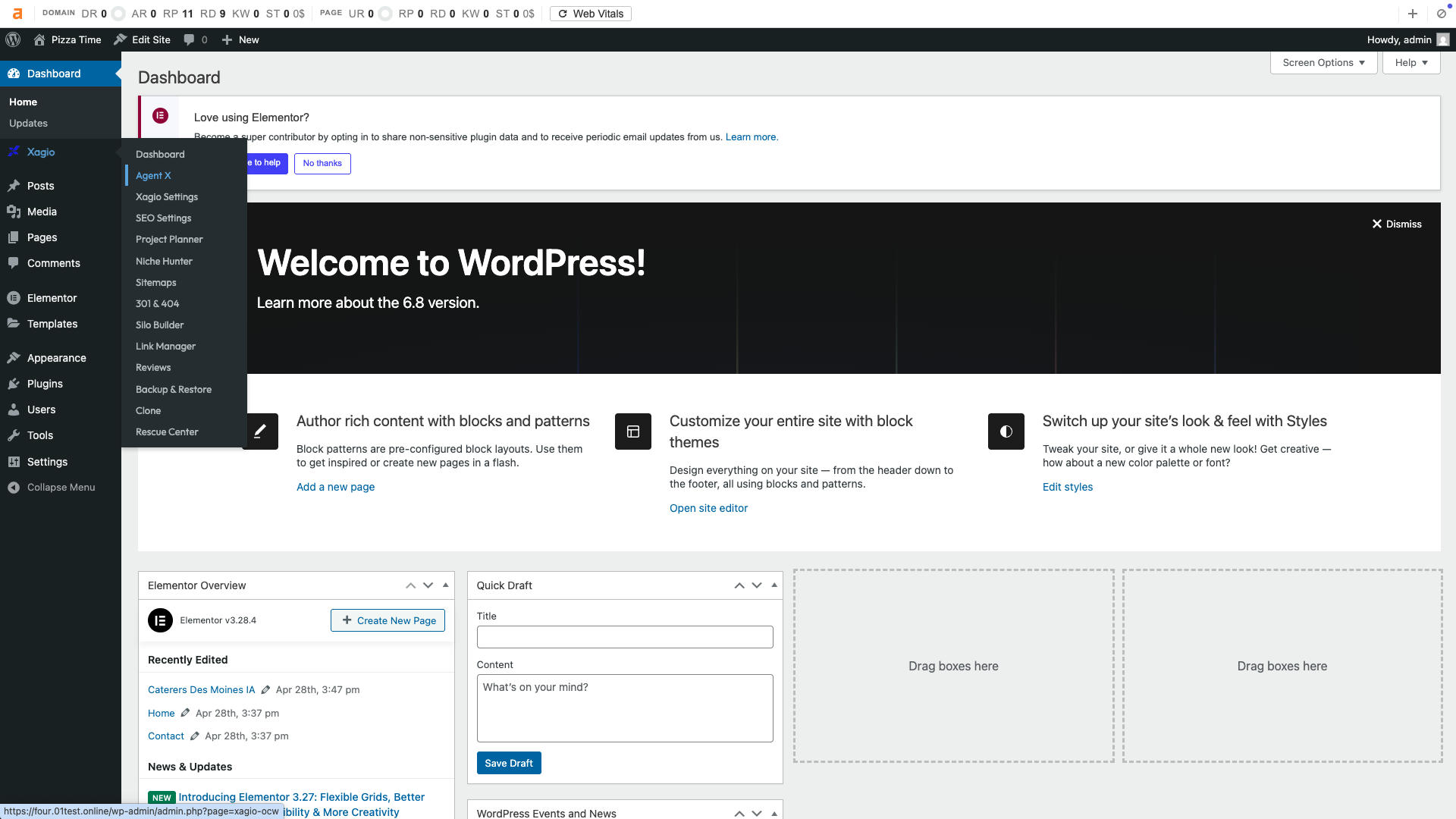Click the Collapse Menu arrow icon

point(14,488)
